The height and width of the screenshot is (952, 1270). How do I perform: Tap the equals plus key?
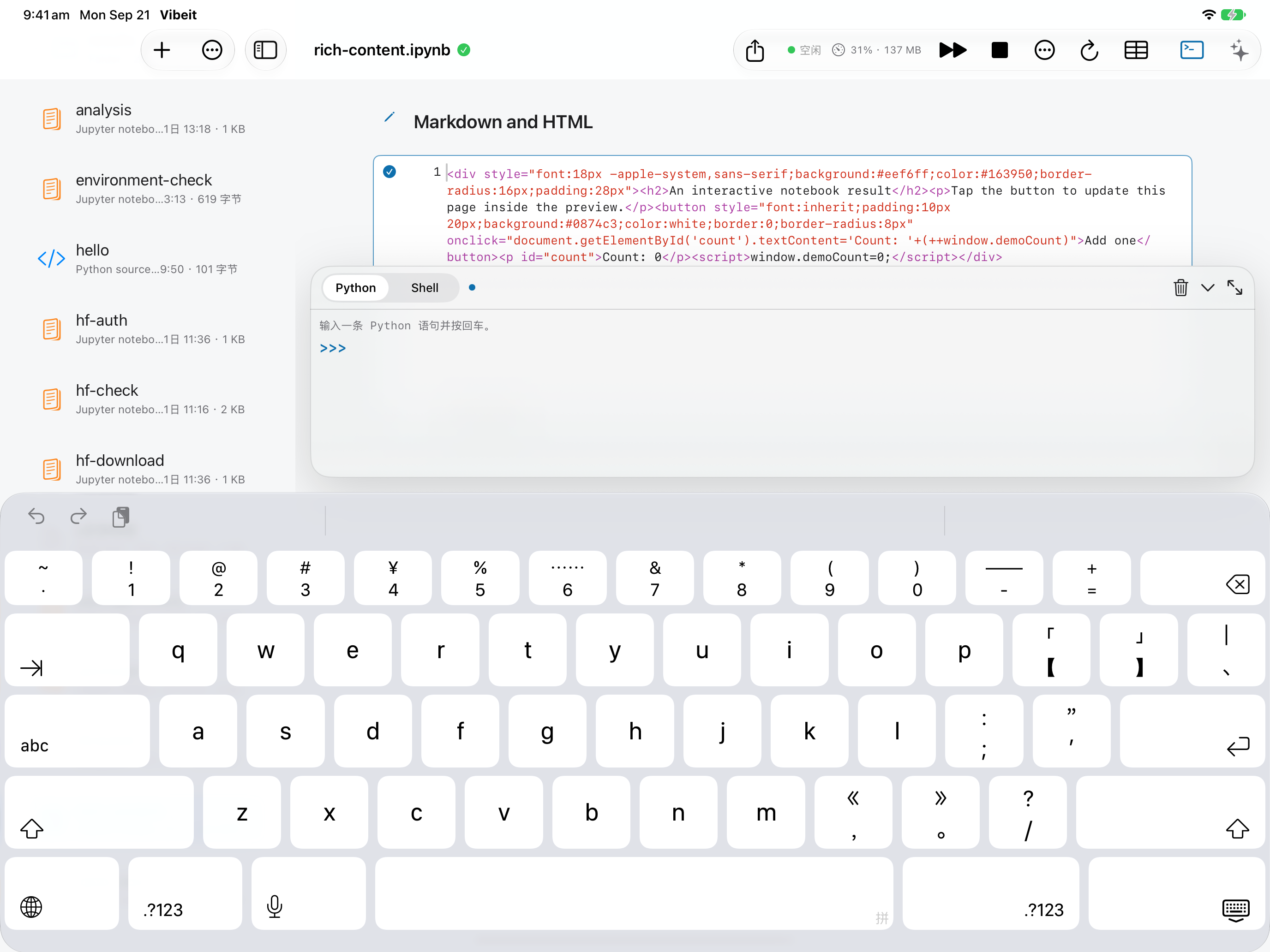pos(1091,578)
